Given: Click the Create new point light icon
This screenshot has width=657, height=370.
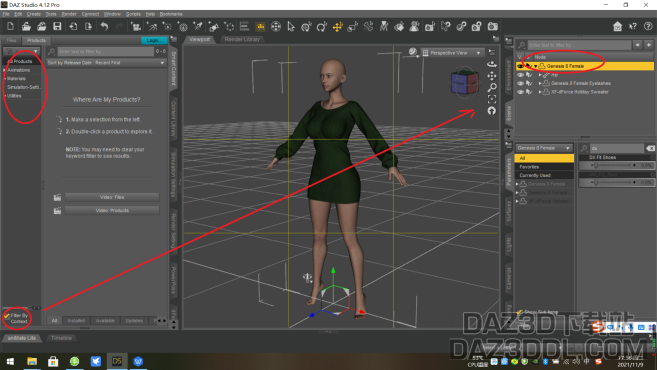Looking at the screenshot, I should pos(167,27).
